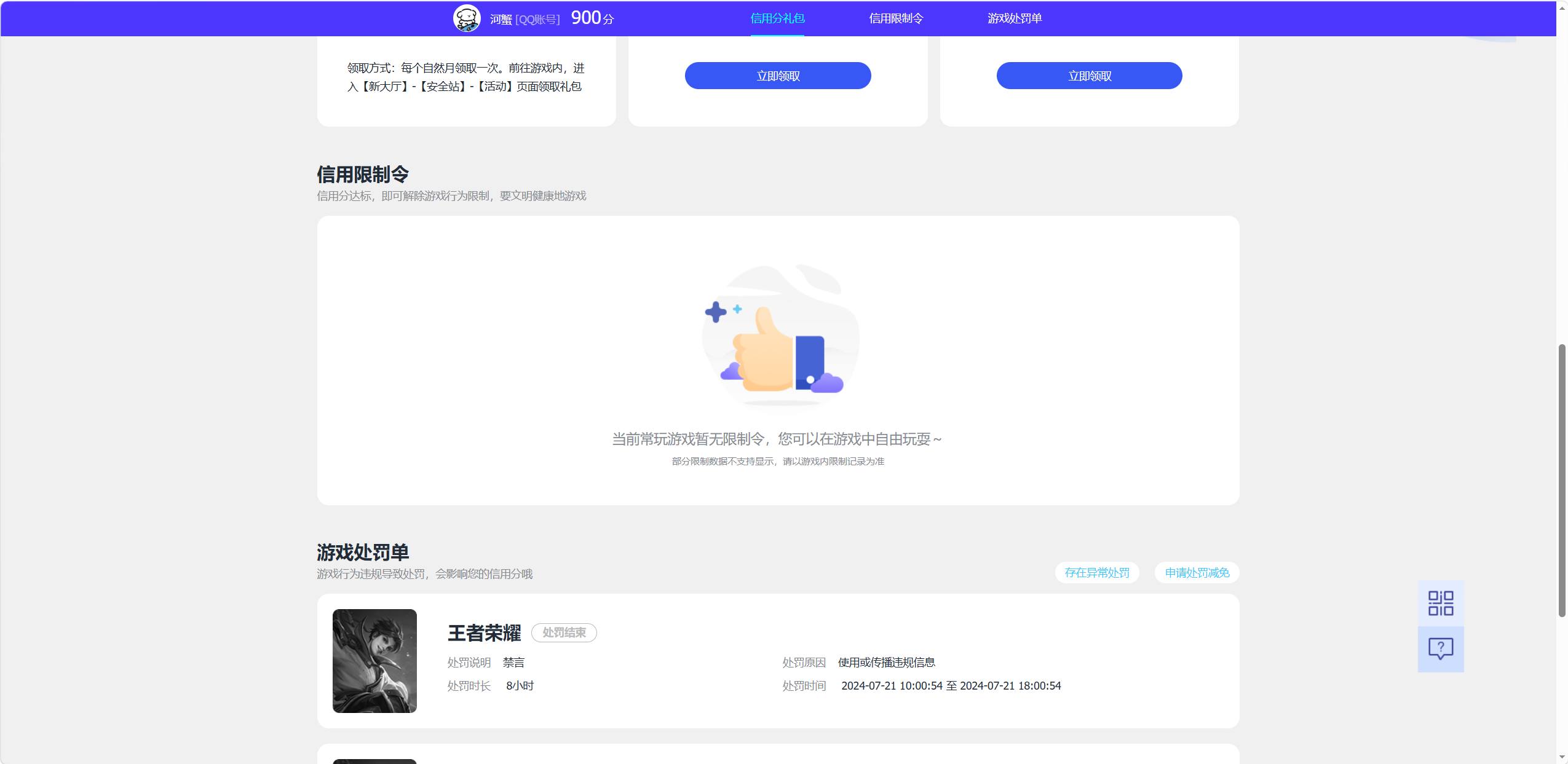Click 使用或传播违规信息 reason text
1568x764 pixels.
[x=886, y=662]
